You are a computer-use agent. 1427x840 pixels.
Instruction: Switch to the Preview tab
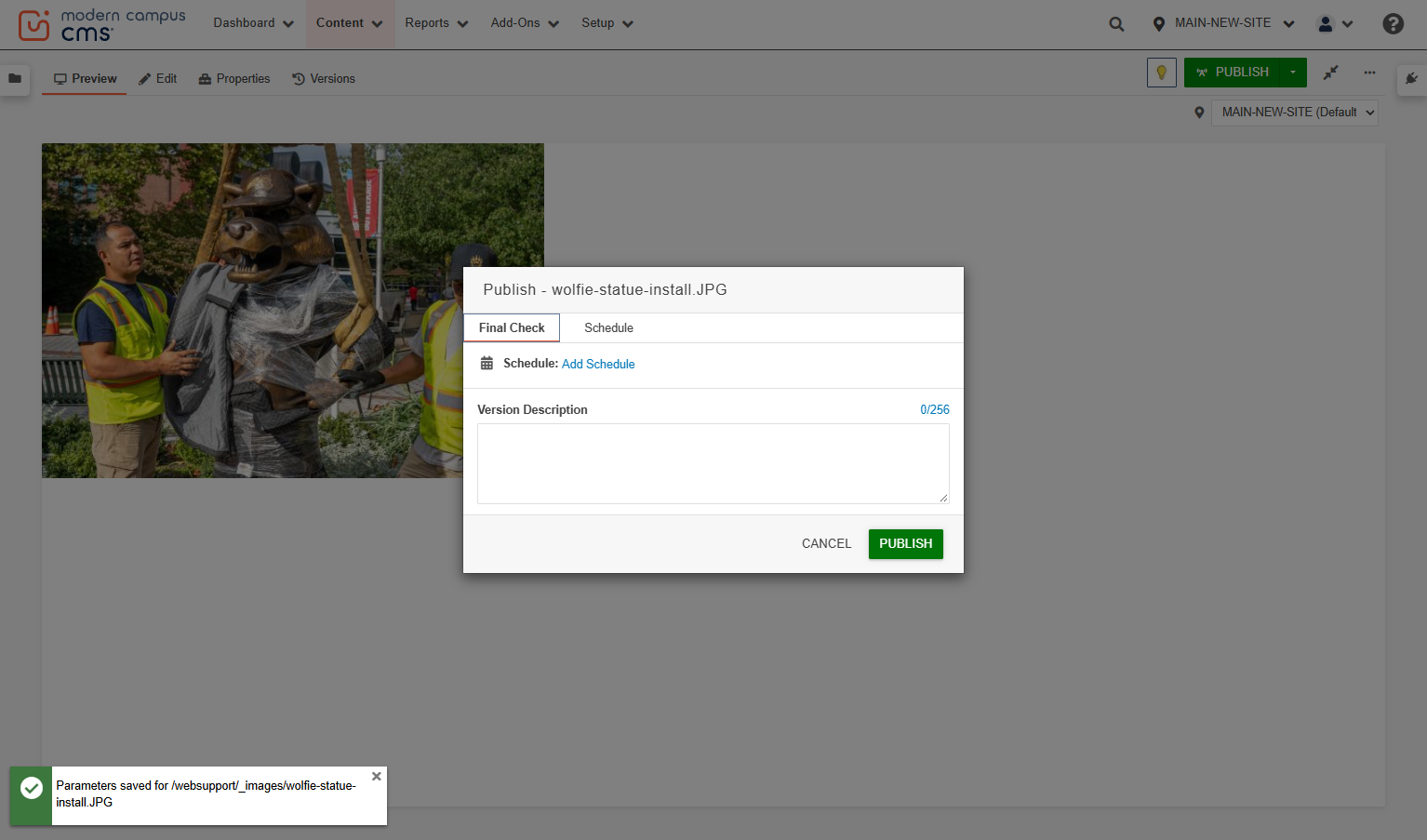click(x=85, y=79)
